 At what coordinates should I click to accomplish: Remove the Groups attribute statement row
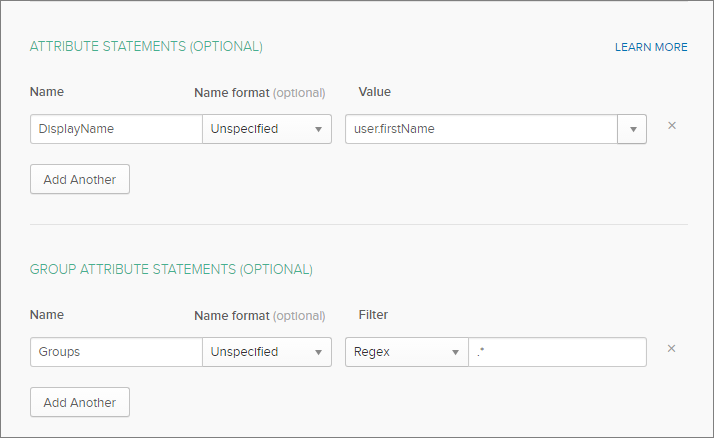pyautogui.click(x=672, y=349)
